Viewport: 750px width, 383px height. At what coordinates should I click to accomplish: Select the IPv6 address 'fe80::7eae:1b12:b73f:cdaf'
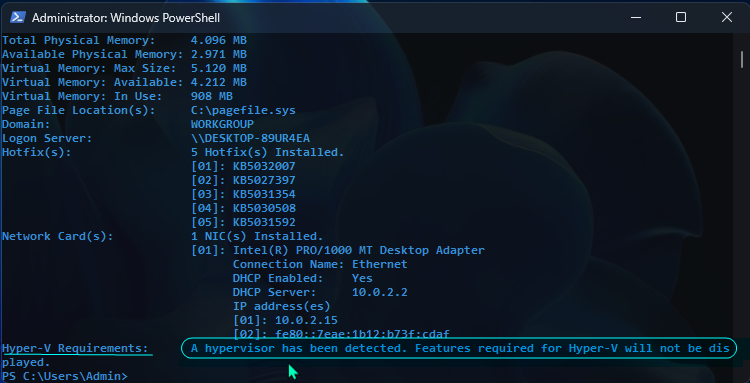tap(362, 334)
